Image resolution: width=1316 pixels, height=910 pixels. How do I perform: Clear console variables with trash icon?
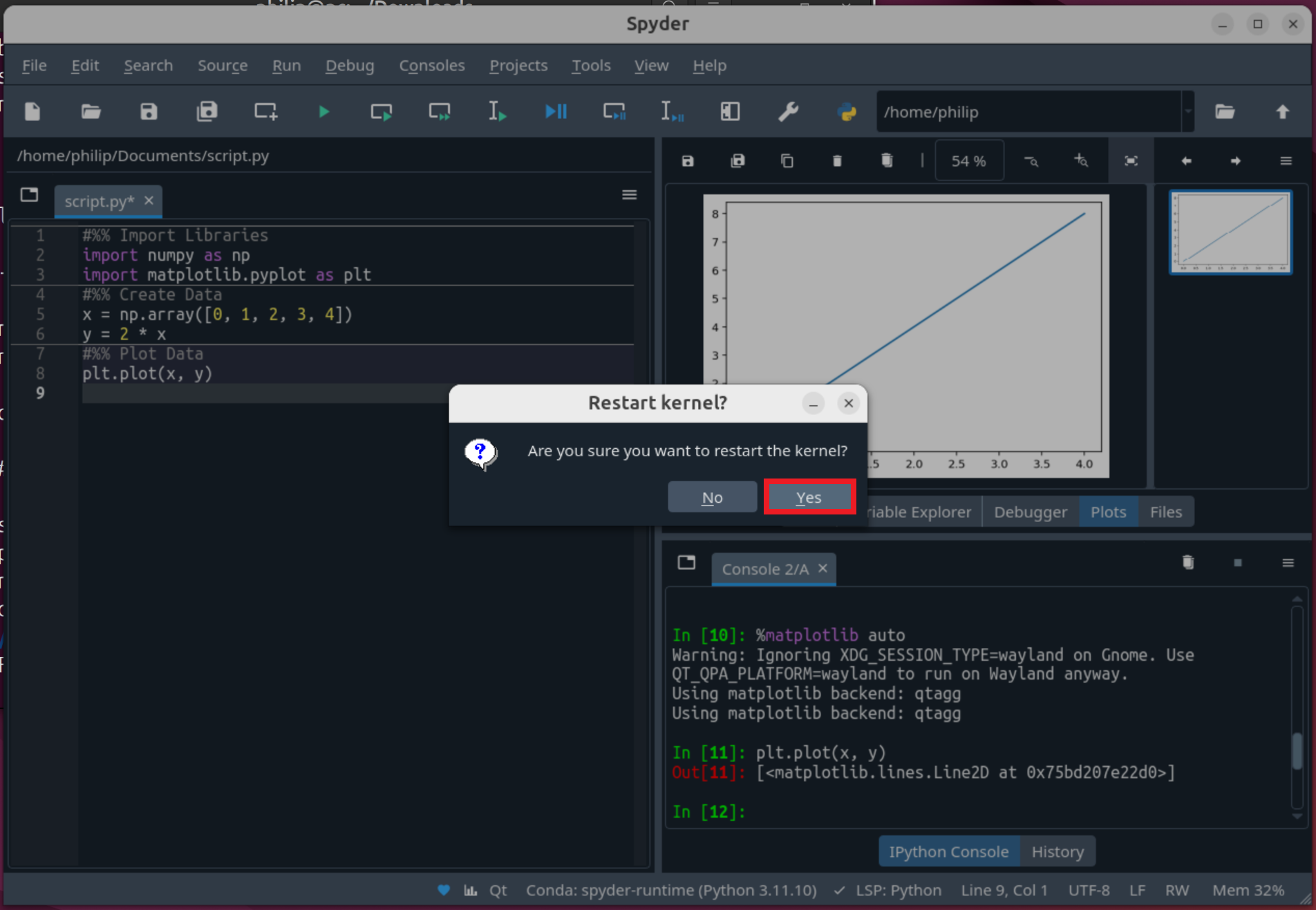click(1187, 562)
